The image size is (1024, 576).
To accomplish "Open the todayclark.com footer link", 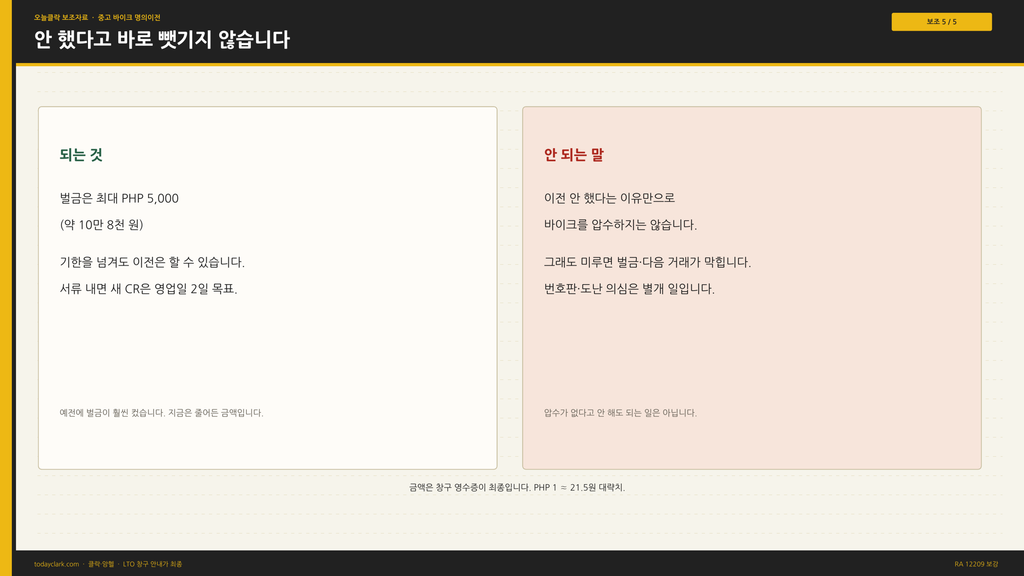I will tap(56, 564).
